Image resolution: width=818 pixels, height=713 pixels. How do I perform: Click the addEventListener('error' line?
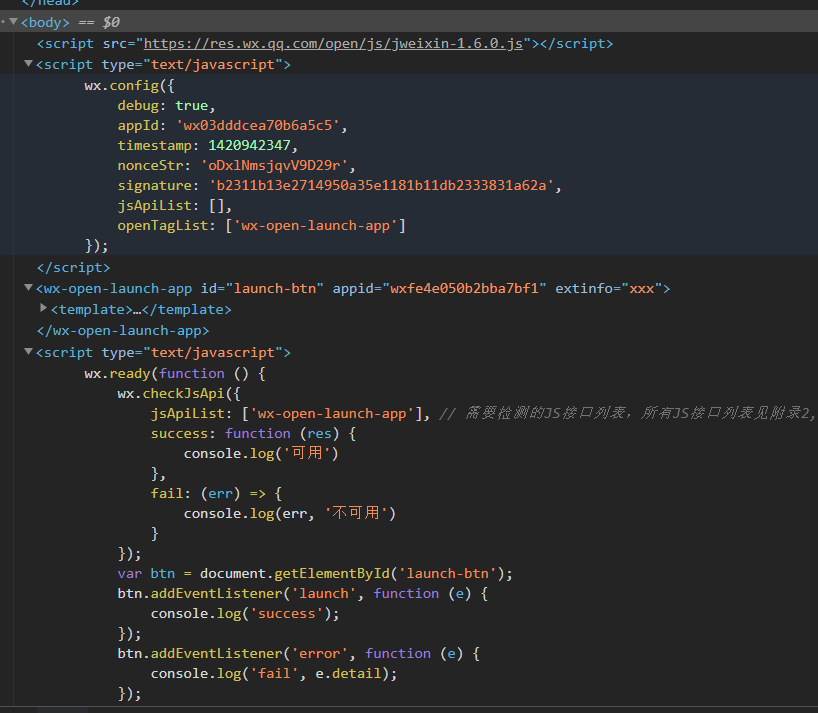[298, 654]
